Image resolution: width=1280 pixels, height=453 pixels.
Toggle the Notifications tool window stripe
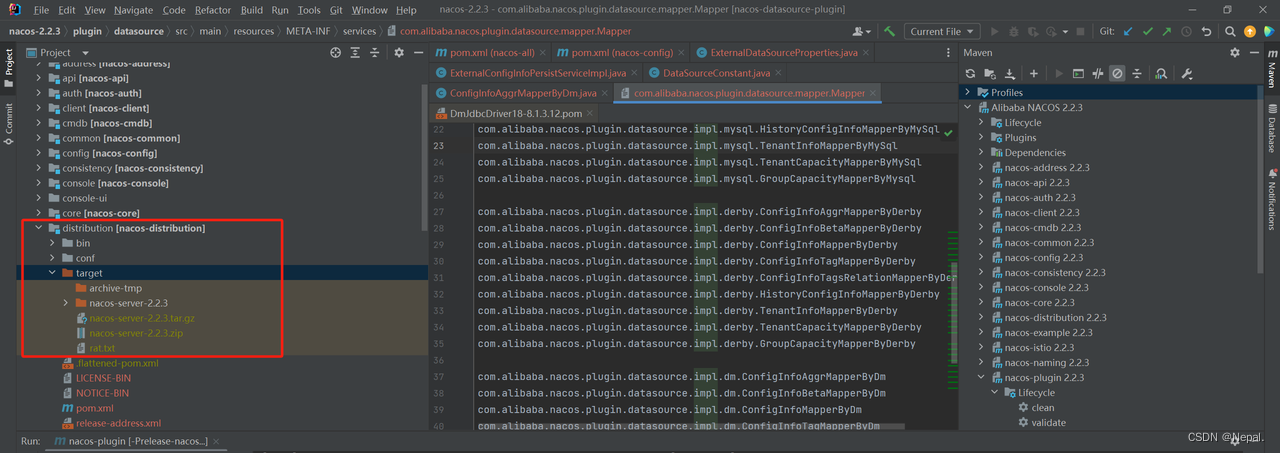tap(1272, 198)
